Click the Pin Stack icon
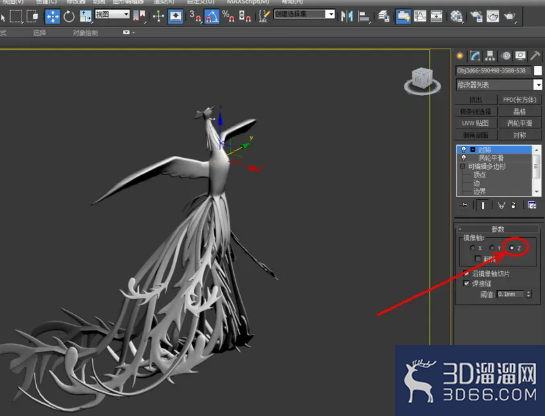The width and height of the screenshot is (545, 416). click(x=464, y=205)
